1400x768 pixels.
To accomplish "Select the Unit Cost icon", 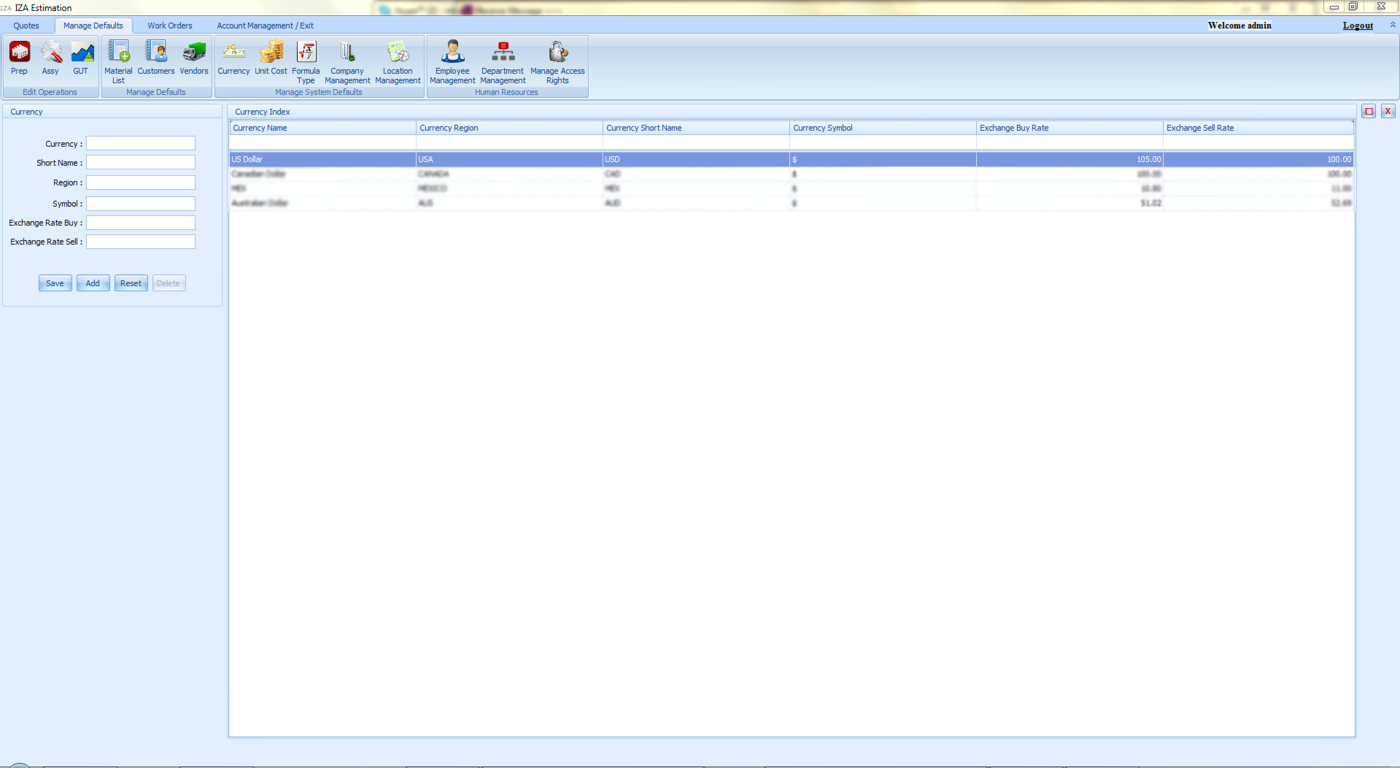I will 271,58.
